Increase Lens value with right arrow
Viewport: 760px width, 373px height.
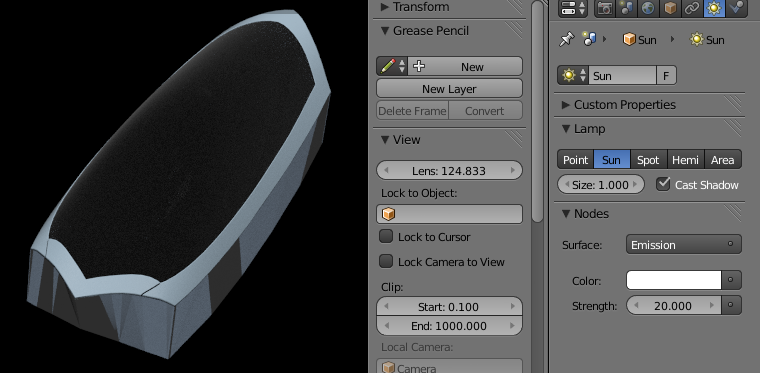[x=513, y=171]
